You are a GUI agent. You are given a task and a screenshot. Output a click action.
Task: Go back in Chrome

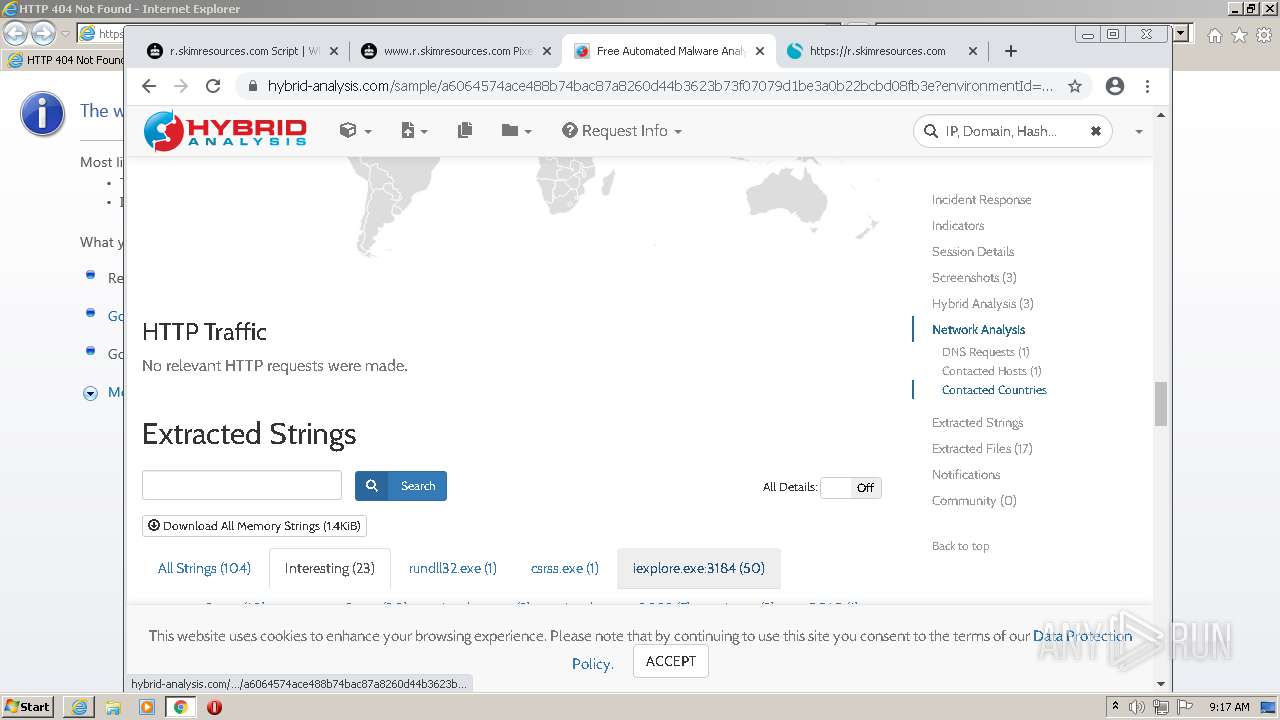click(149, 86)
